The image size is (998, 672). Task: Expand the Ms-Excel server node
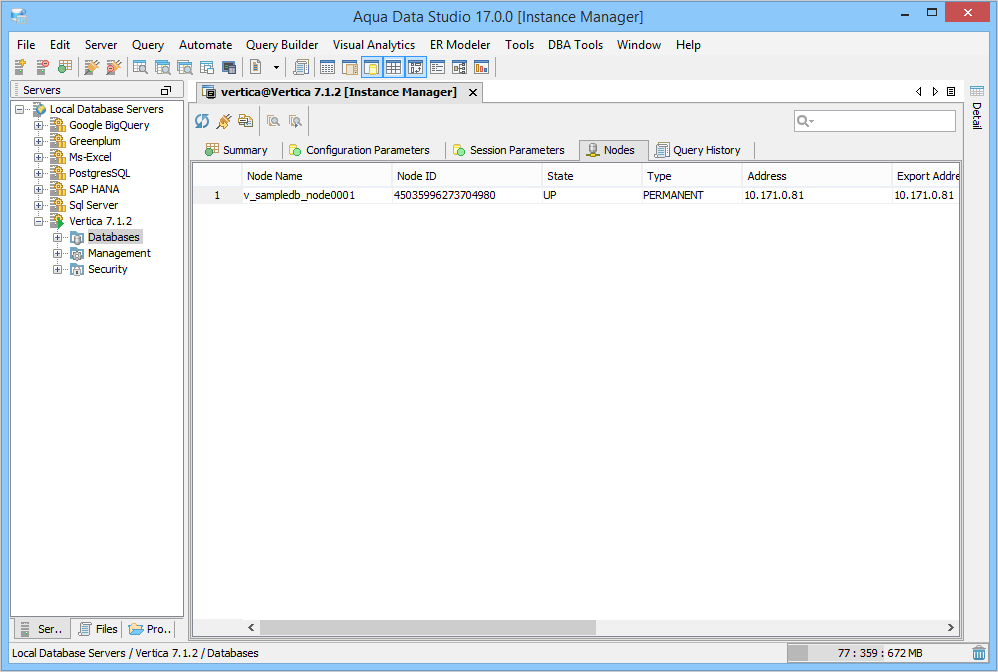38,157
